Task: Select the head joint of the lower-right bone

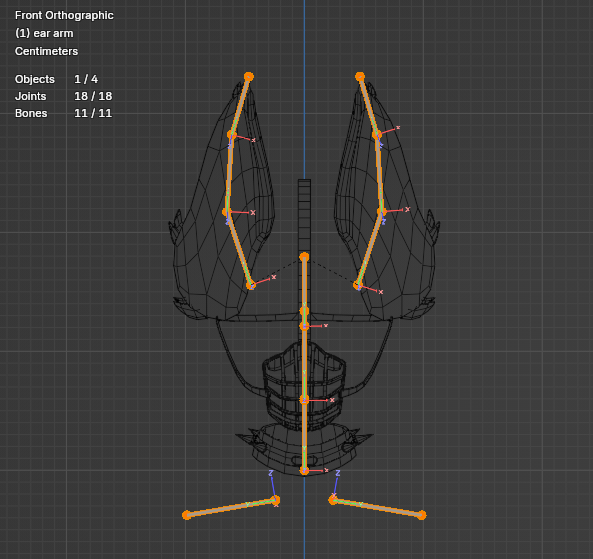Action: click(x=333, y=500)
